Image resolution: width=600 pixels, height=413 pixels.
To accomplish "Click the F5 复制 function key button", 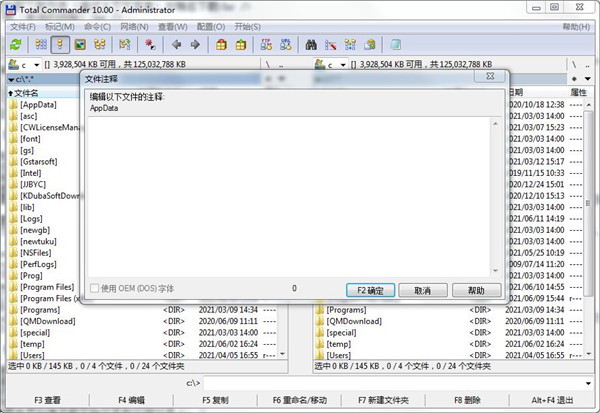I will tap(215, 400).
